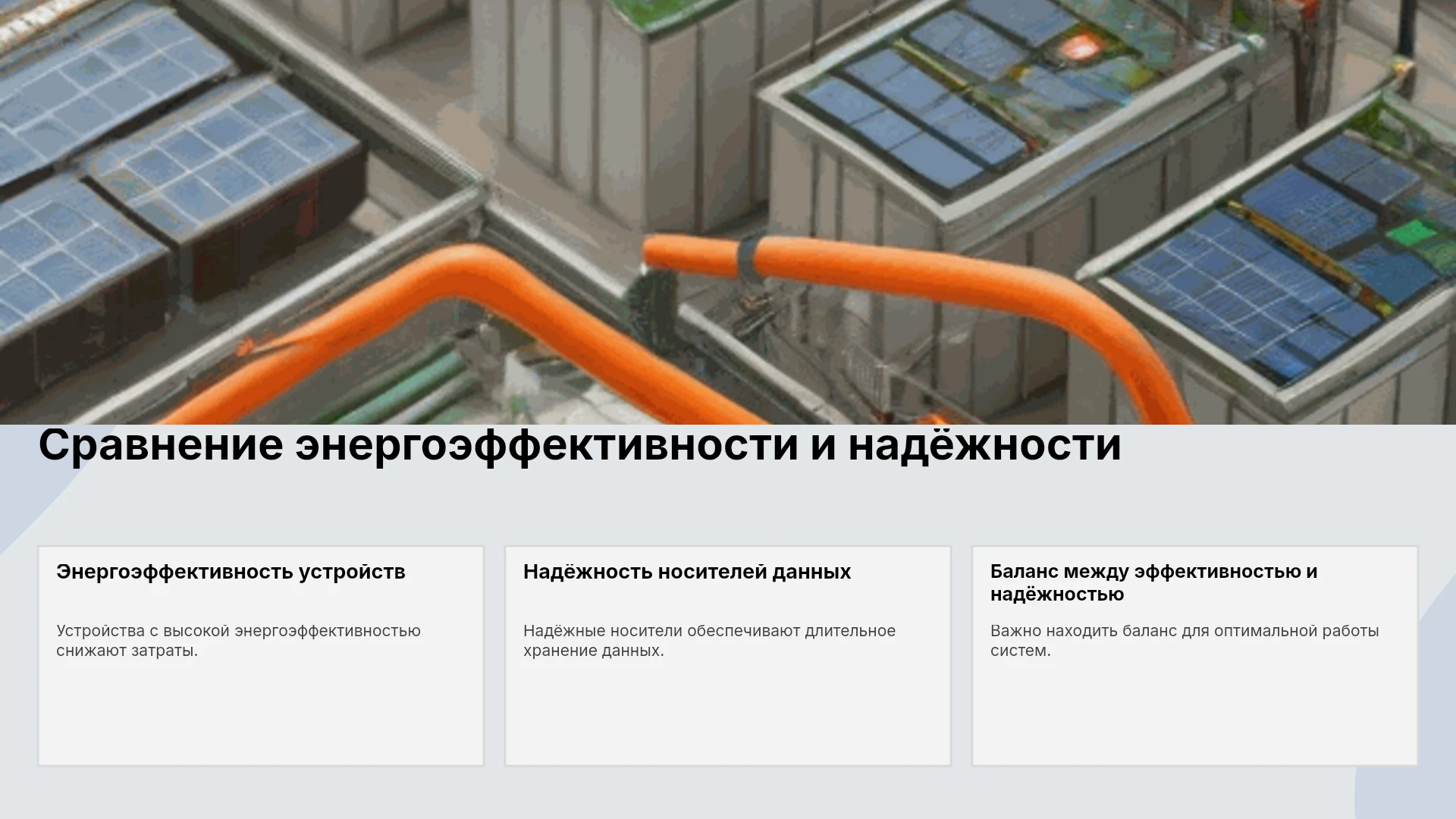Click the "Энергоэффективность устройств" card heading
Screen dimensions: 1456x819
231,572
